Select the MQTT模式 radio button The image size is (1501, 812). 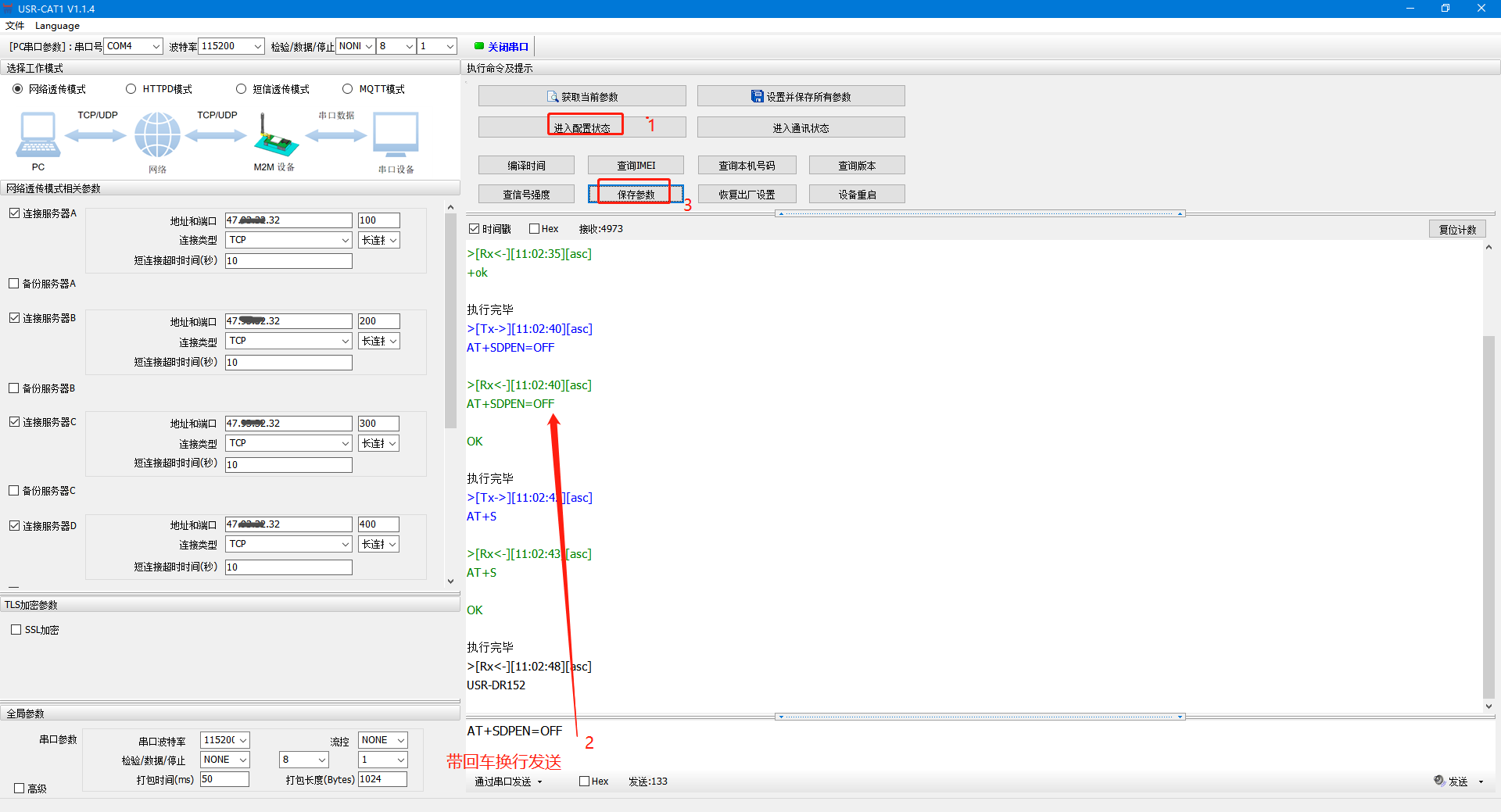click(x=347, y=89)
